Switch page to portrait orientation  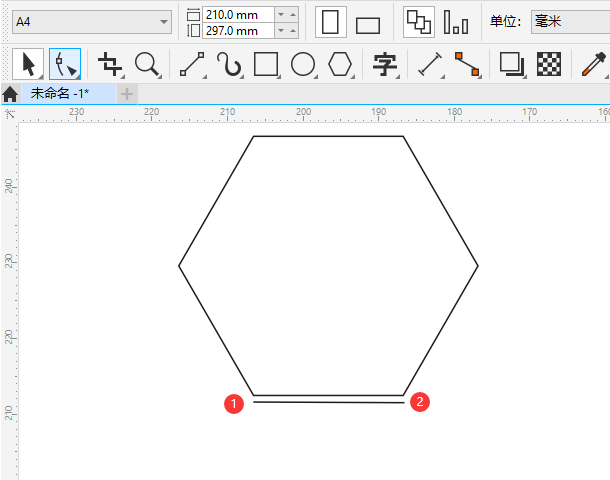(x=329, y=22)
